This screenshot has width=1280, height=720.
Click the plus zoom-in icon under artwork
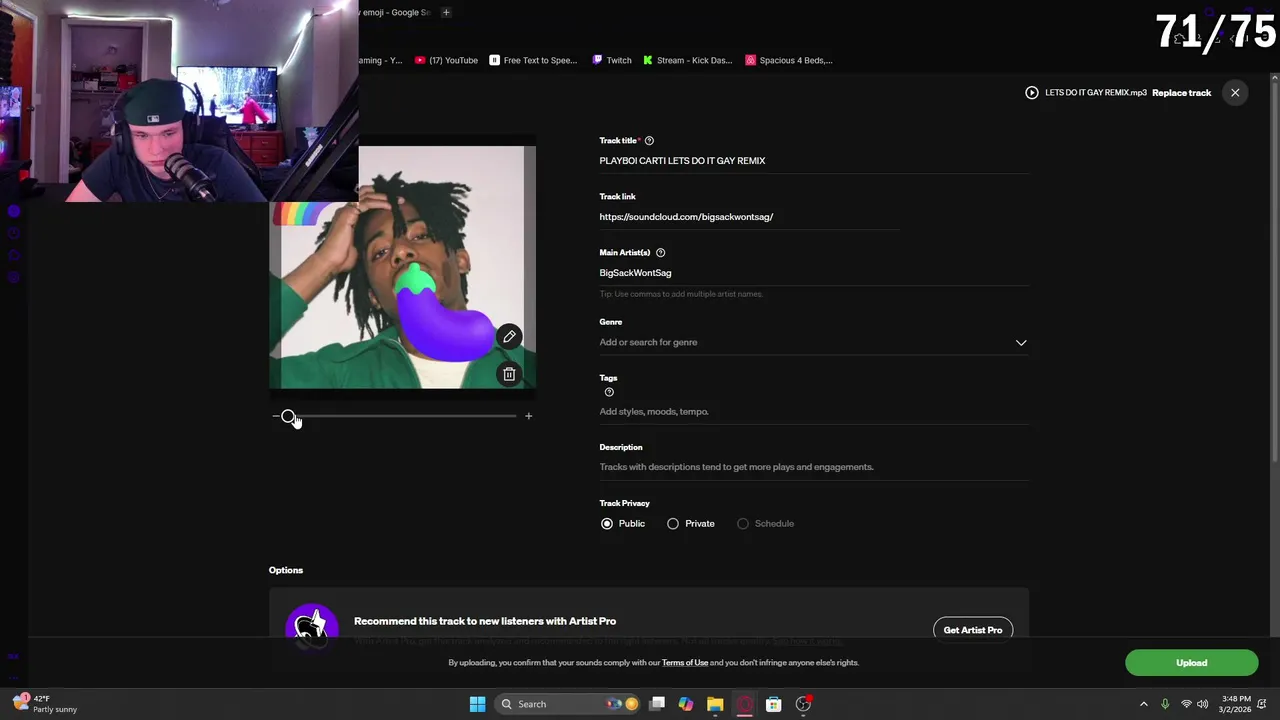pos(529,416)
